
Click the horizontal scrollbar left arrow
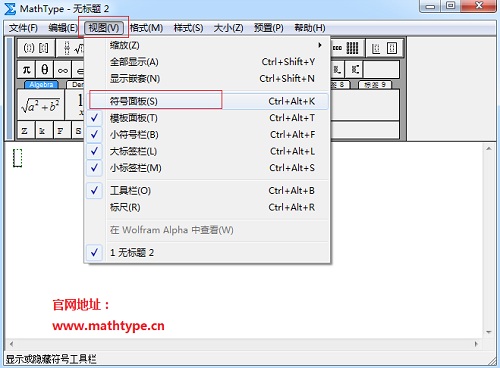coord(11,344)
